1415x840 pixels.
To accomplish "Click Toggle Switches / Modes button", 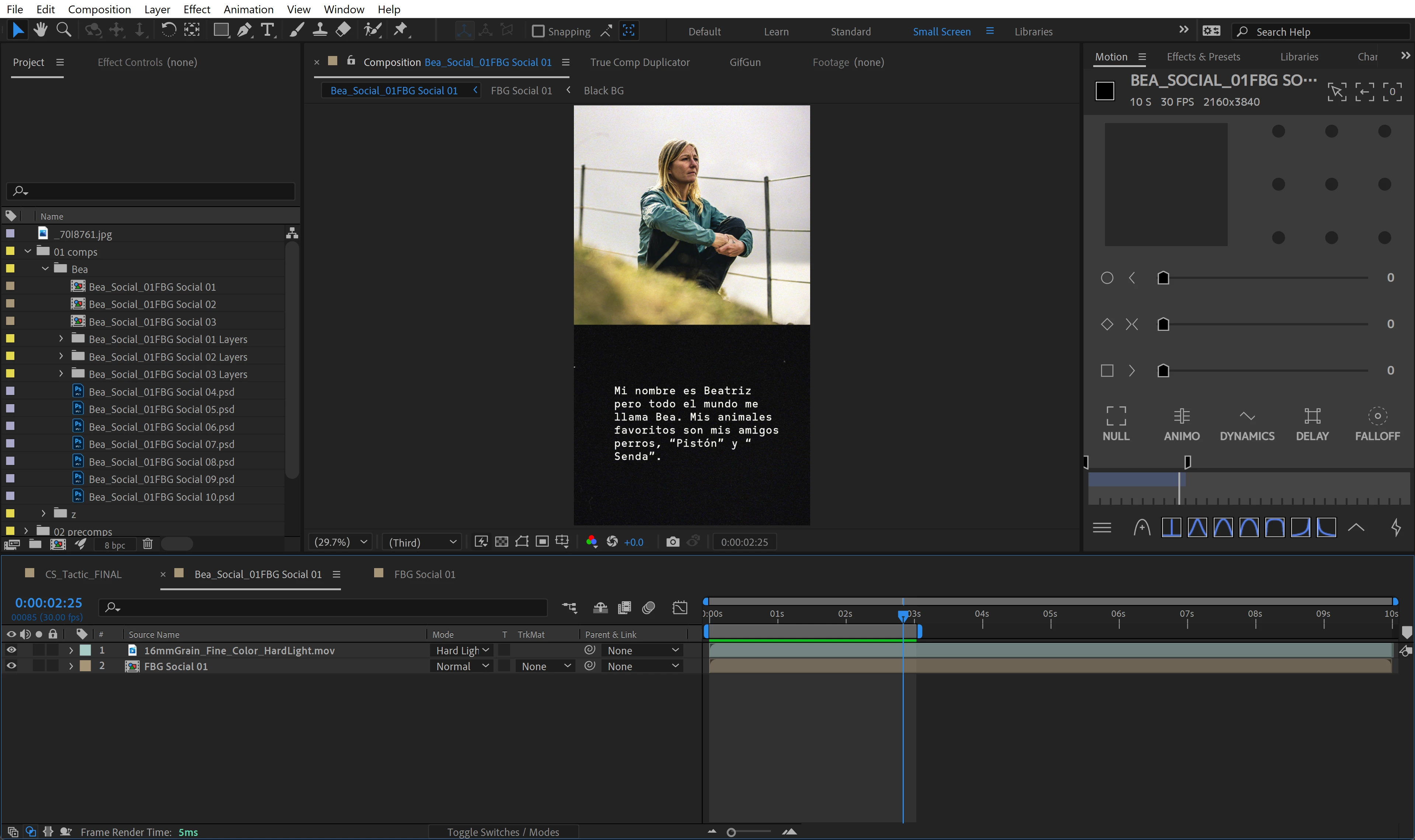I will click(503, 832).
